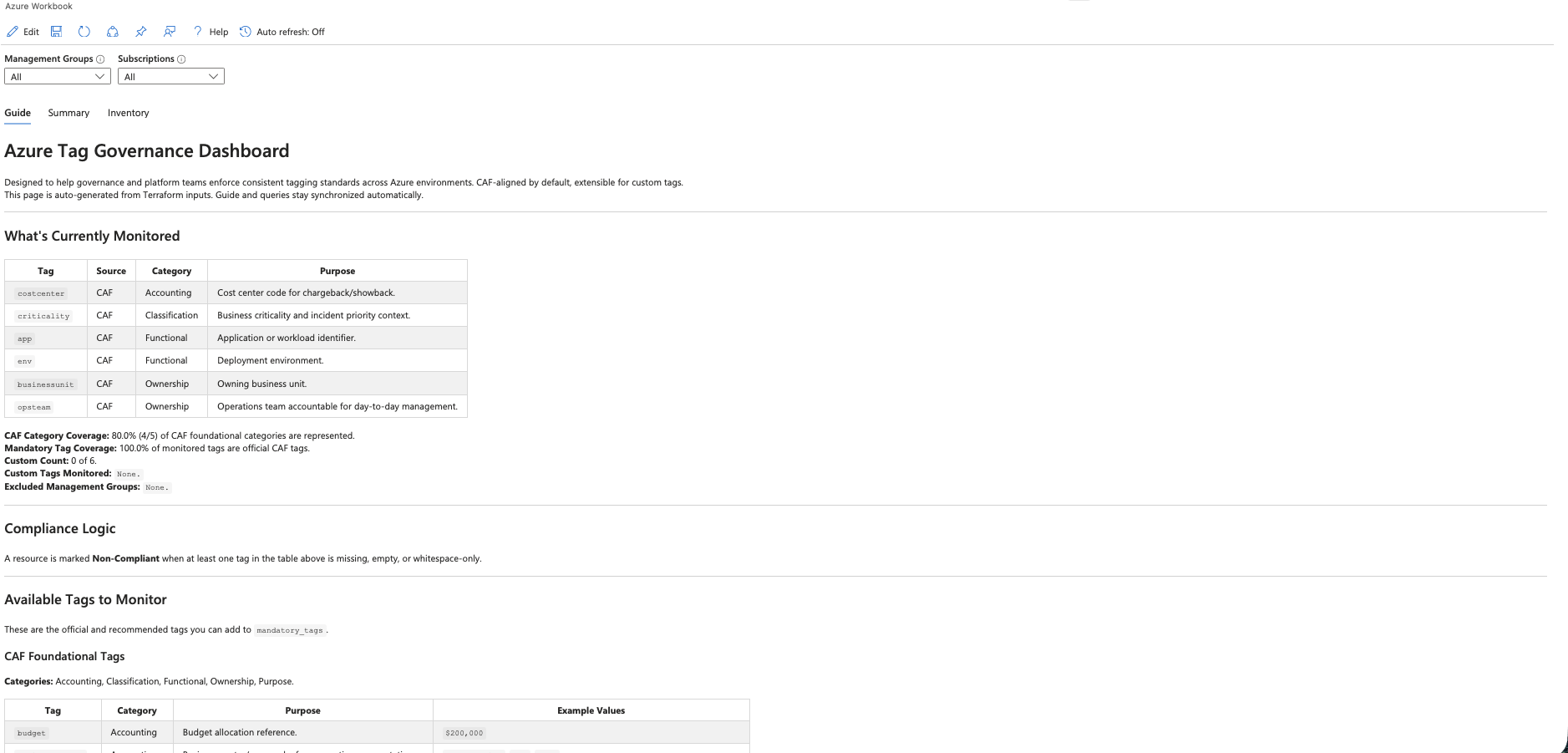Viewport: 1568px width, 753px height.
Task: Click the Edit pencil button
Action: click(23, 32)
